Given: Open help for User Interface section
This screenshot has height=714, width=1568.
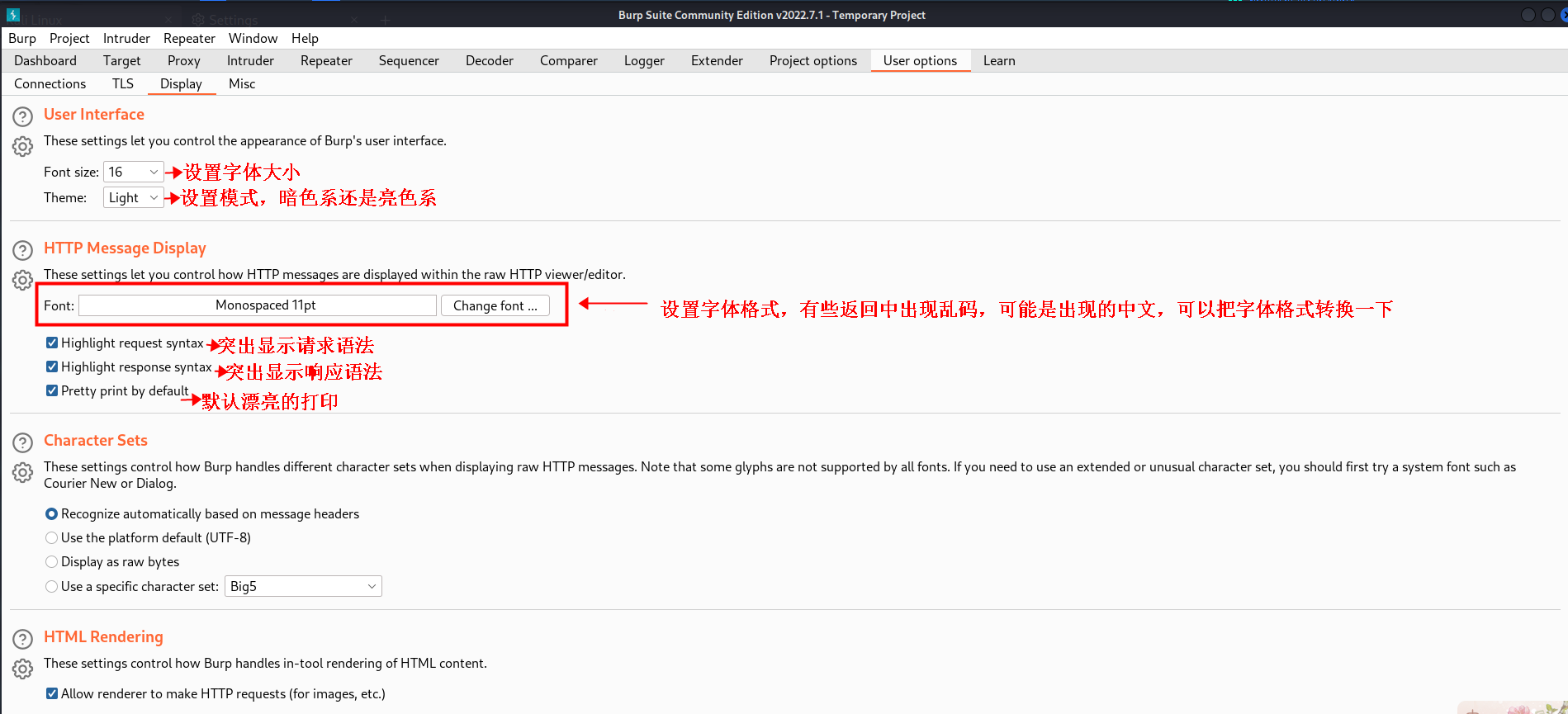Looking at the screenshot, I should [x=22, y=116].
